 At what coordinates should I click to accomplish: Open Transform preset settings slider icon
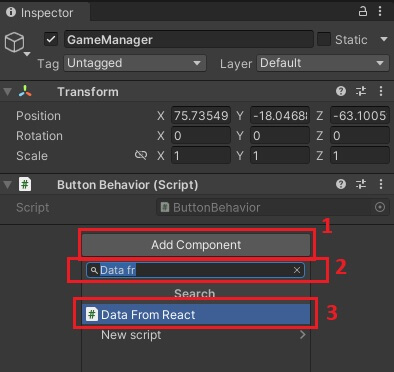coord(361,91)
